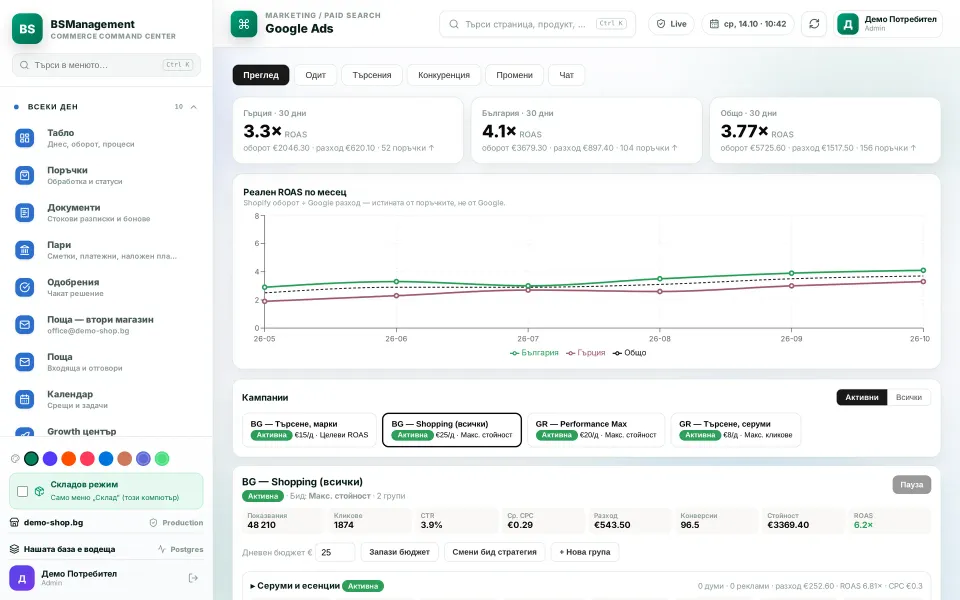Select the Всички campaigns filter
960x600 pixels.
[x=909, y=397]
